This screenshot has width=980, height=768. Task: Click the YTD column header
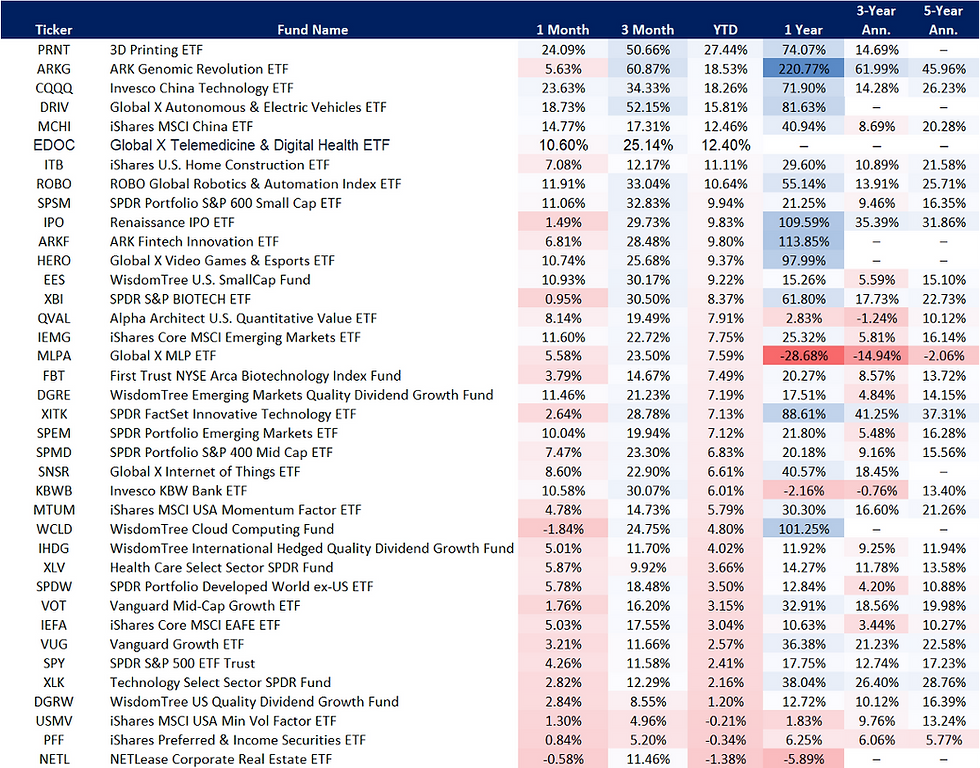(725, 29)
